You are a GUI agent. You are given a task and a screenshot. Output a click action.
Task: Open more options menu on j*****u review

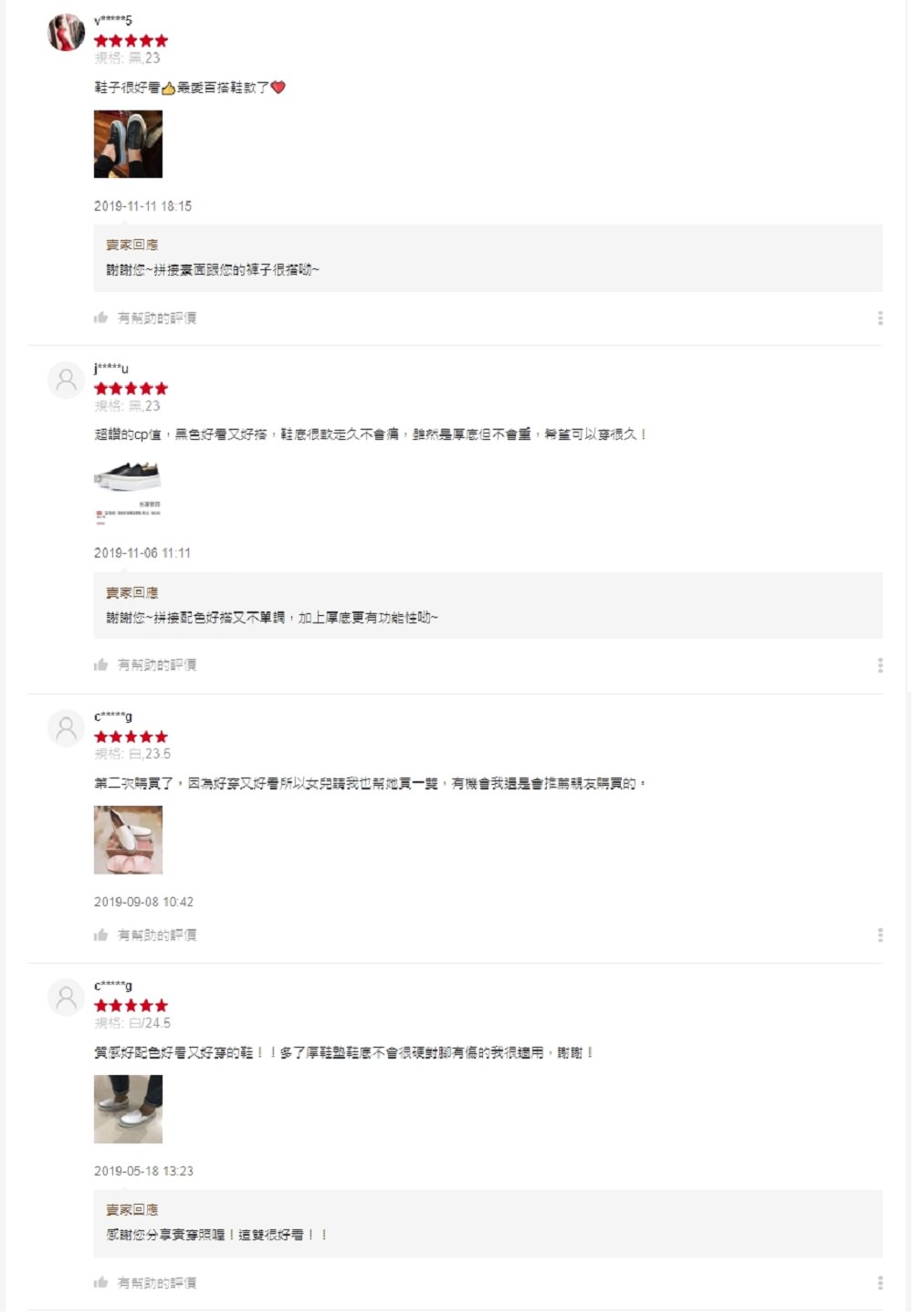tap(880, 665)
